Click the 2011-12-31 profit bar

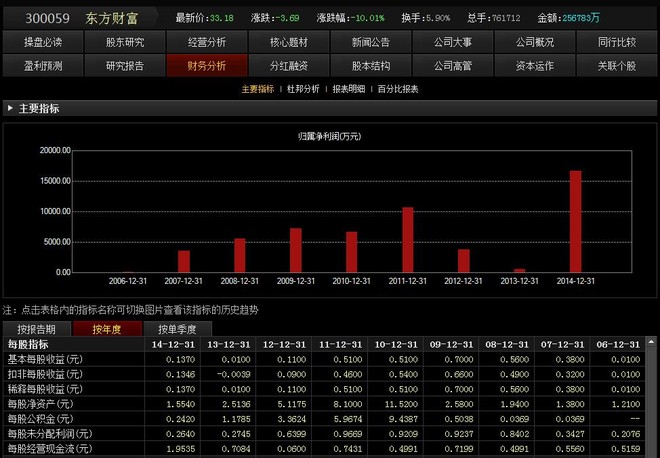(407, 240)
